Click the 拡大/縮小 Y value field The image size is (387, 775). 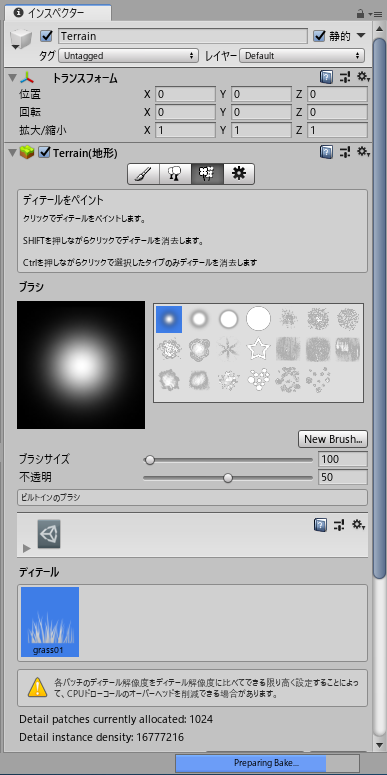pos(261,130)
